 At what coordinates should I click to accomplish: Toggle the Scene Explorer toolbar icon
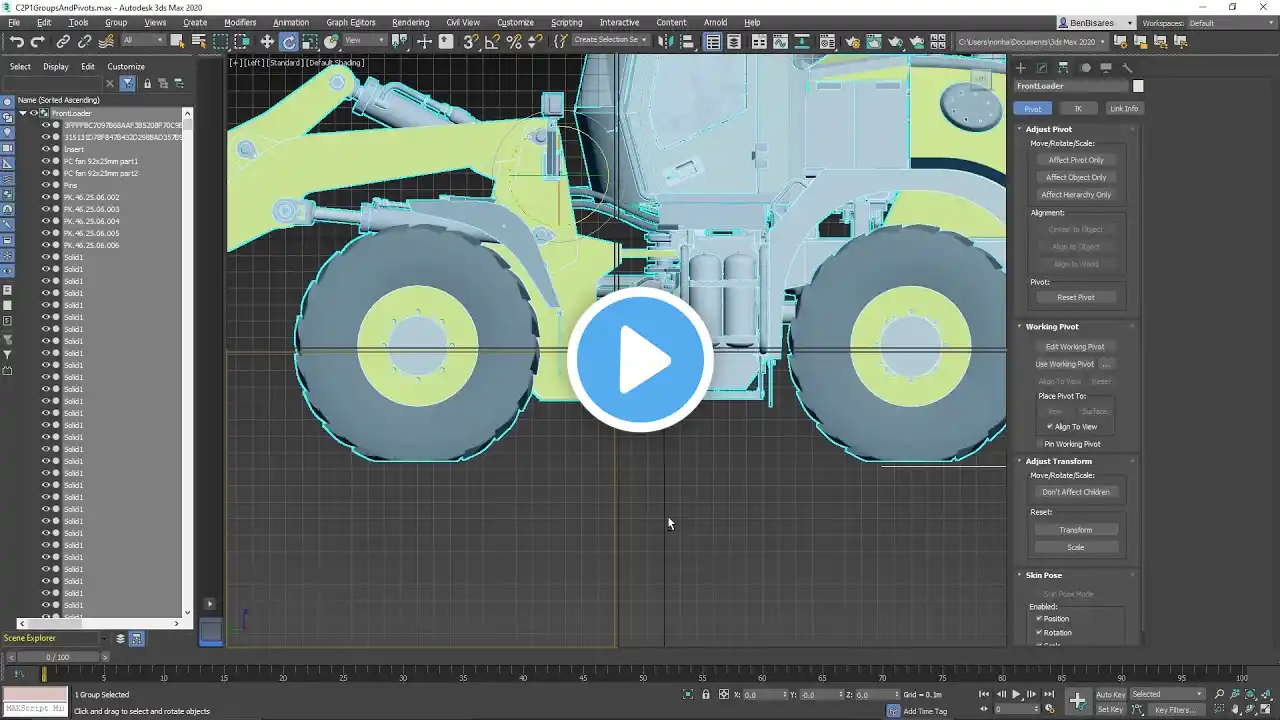[x=713, y=41]
